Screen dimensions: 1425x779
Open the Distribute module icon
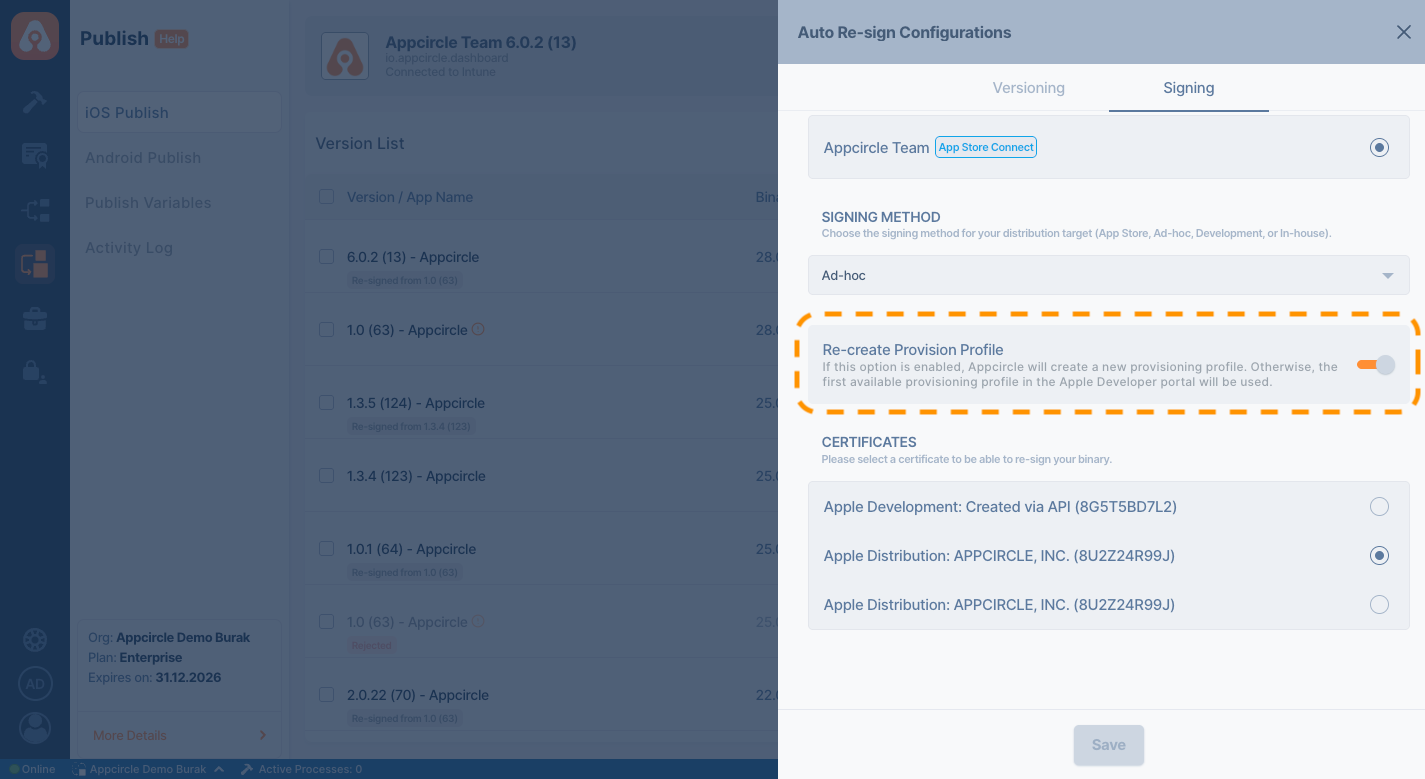(35, 210)
